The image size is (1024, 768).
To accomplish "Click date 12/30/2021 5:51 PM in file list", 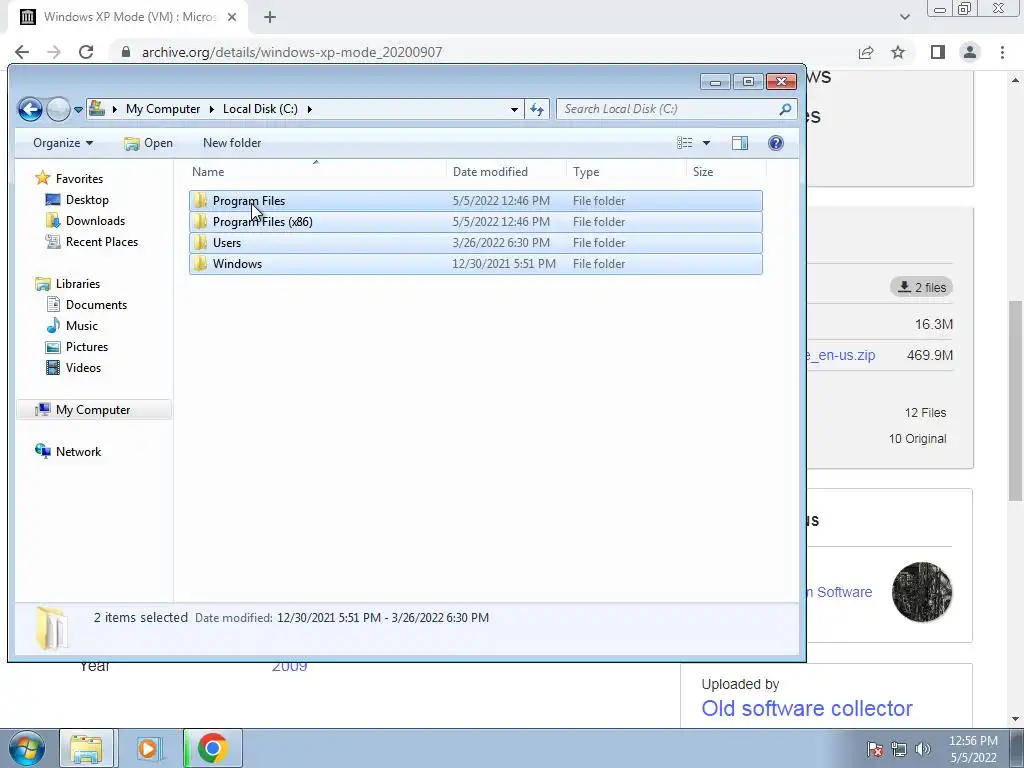I will [x=504, y=264].
